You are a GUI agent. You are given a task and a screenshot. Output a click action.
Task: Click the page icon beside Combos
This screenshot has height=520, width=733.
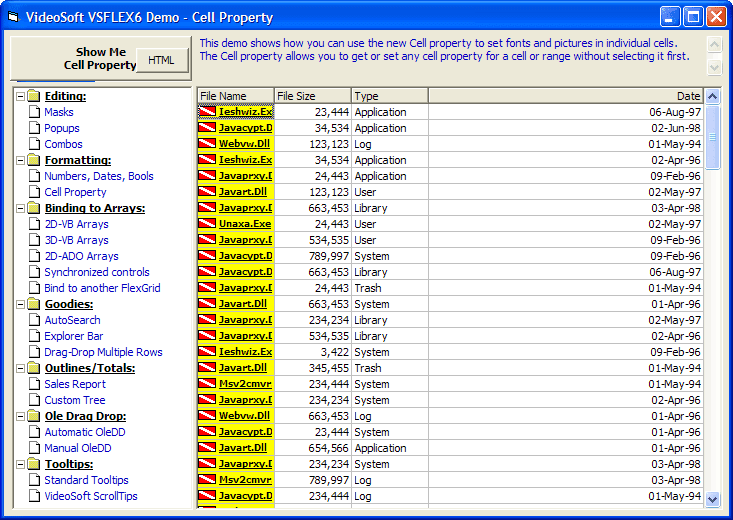(34, 144)
